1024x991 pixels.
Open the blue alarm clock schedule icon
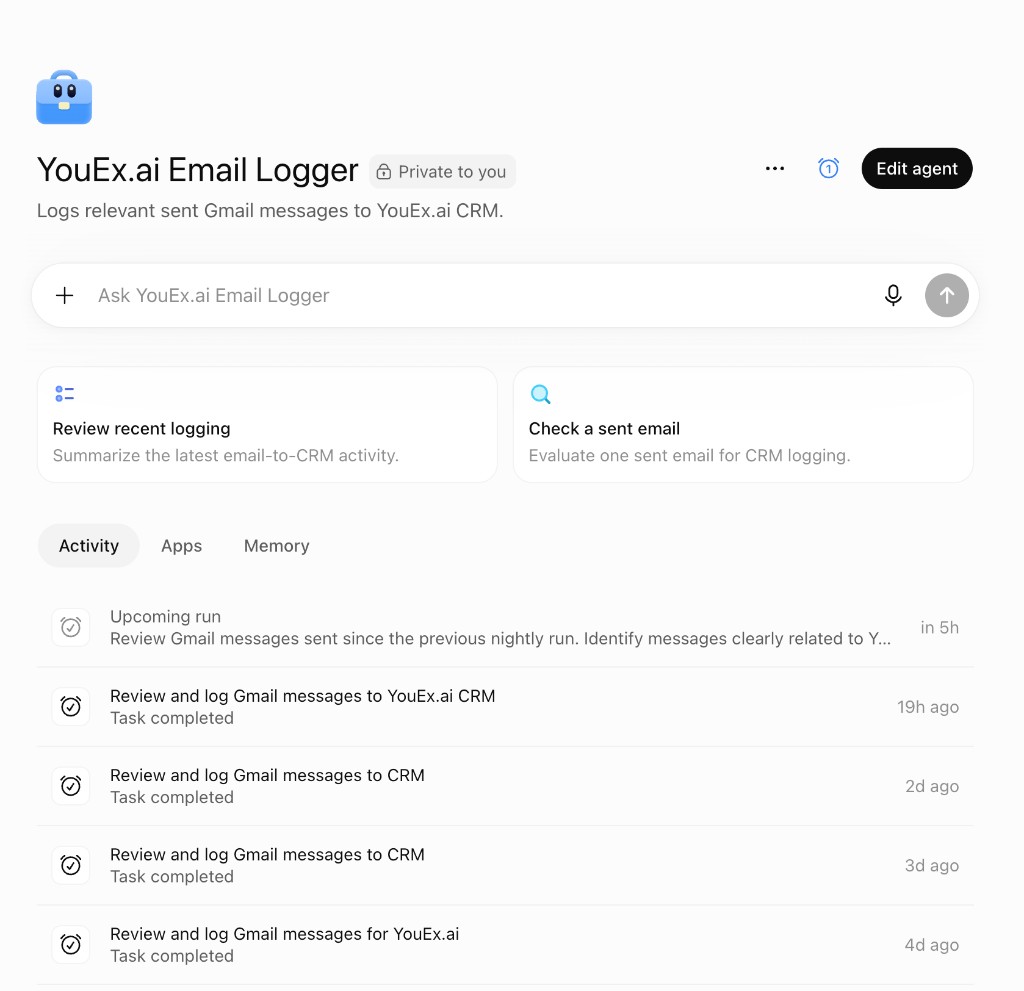(x=828, y=169)
